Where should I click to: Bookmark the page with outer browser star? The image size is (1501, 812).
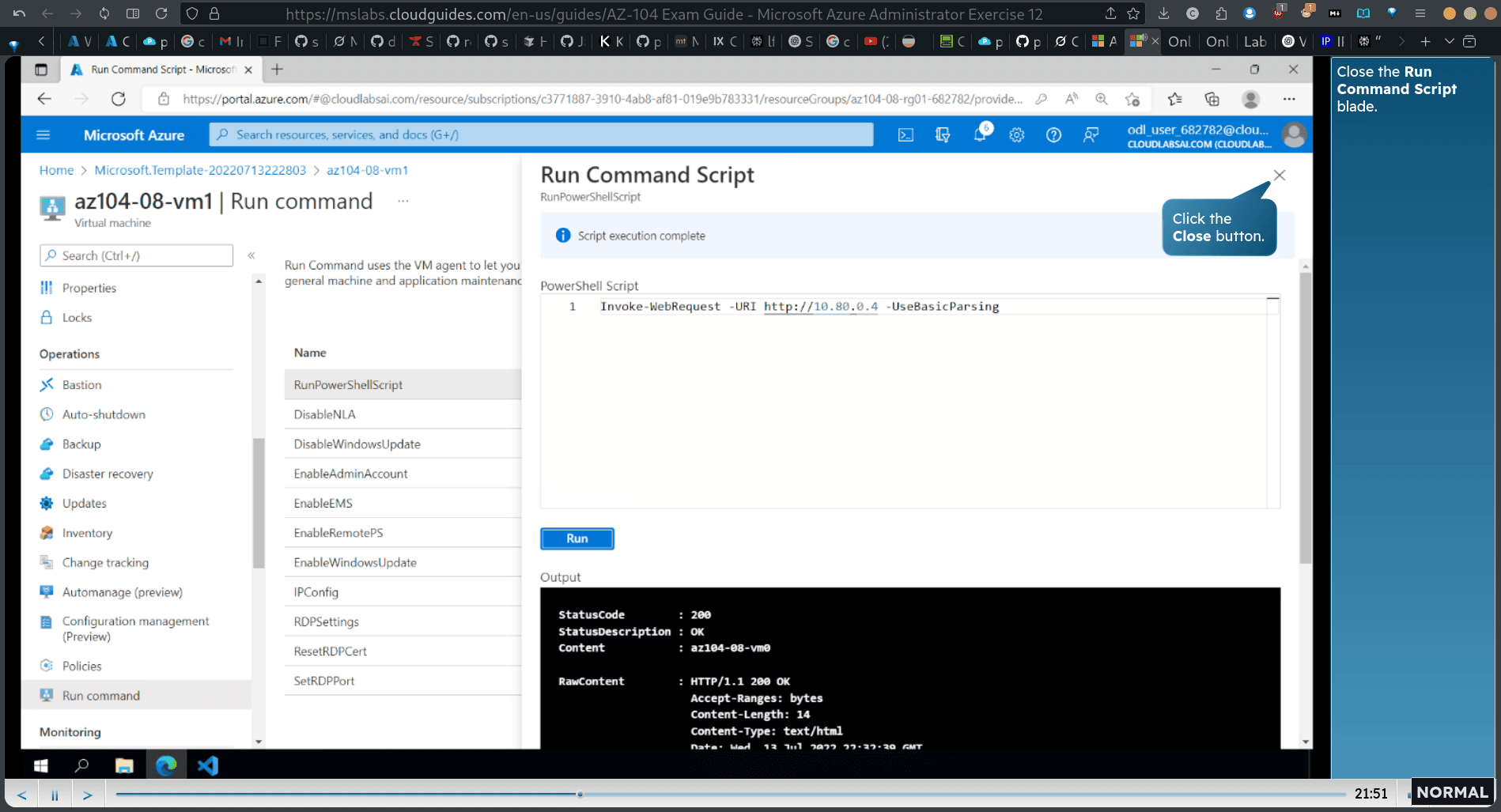click(x=1133, y=13)
